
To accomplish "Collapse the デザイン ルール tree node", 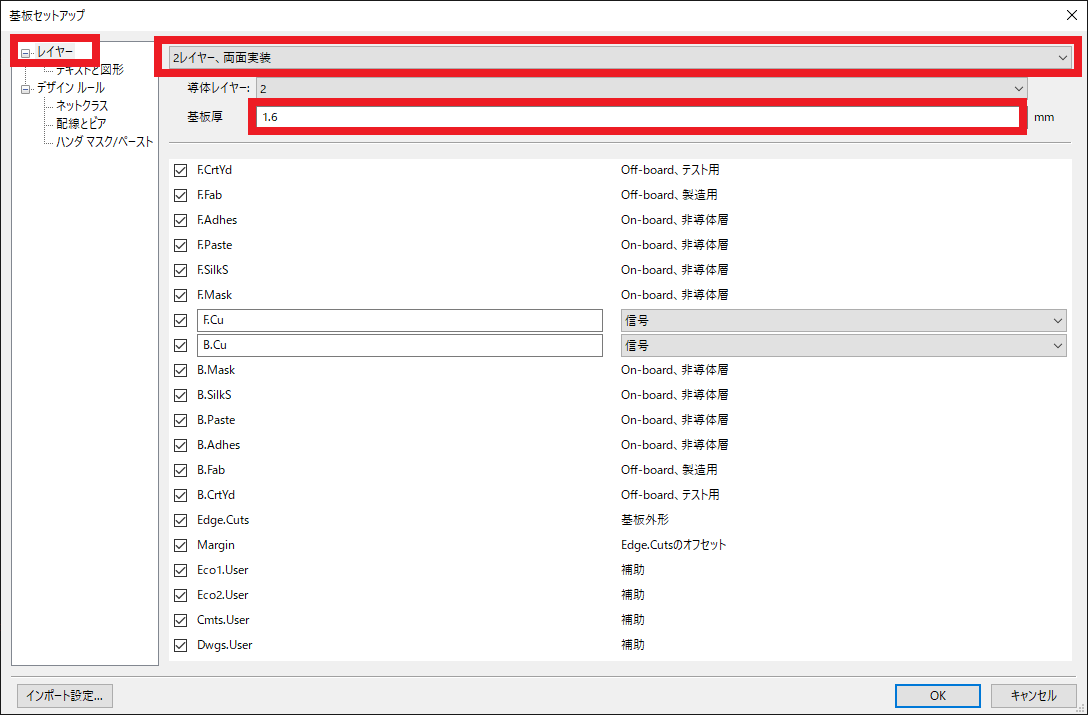I will click(x=26, y=88).
